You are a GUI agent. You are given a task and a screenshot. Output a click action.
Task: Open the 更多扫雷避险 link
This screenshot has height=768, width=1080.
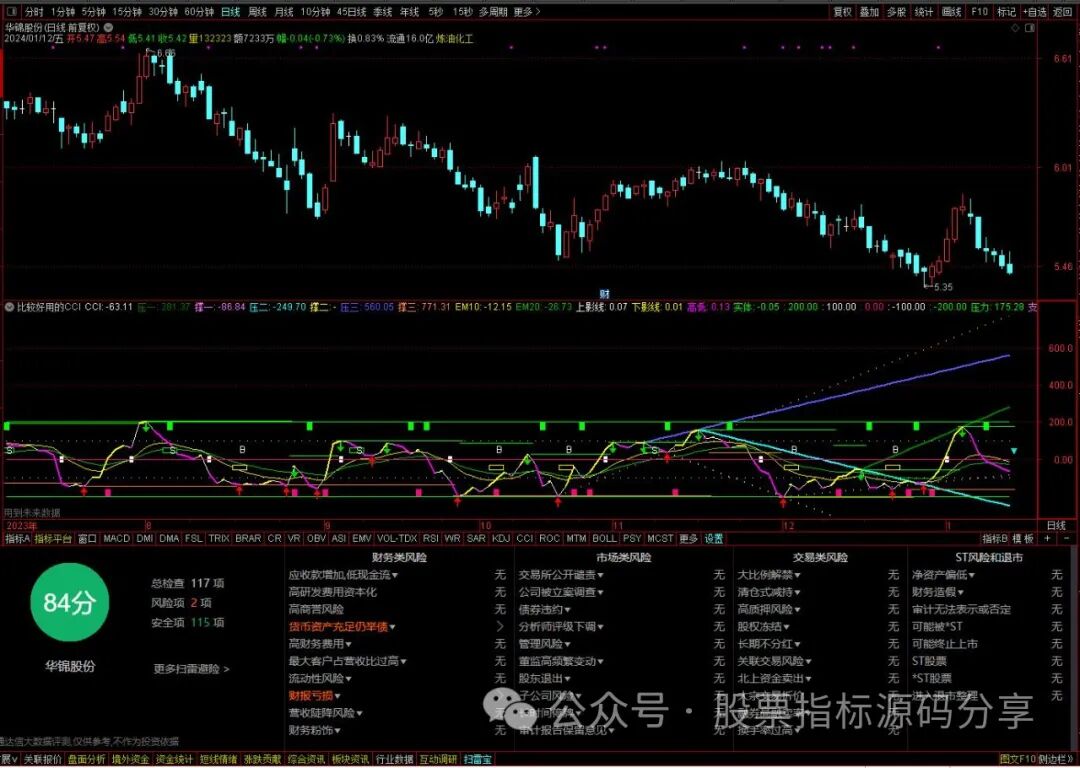click(x=191, y=669)
